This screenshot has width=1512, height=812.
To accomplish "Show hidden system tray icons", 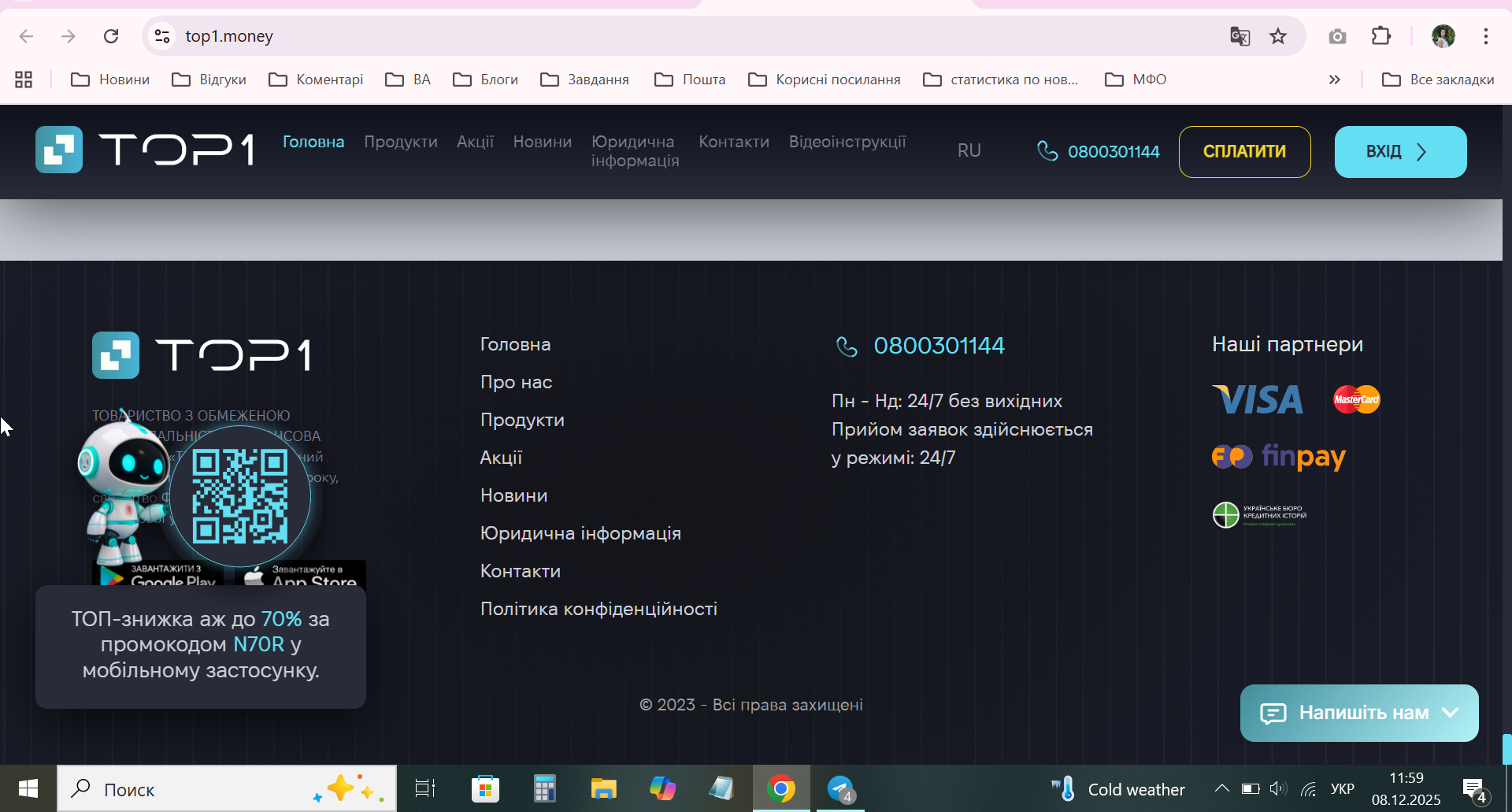I will [1221, 788].
